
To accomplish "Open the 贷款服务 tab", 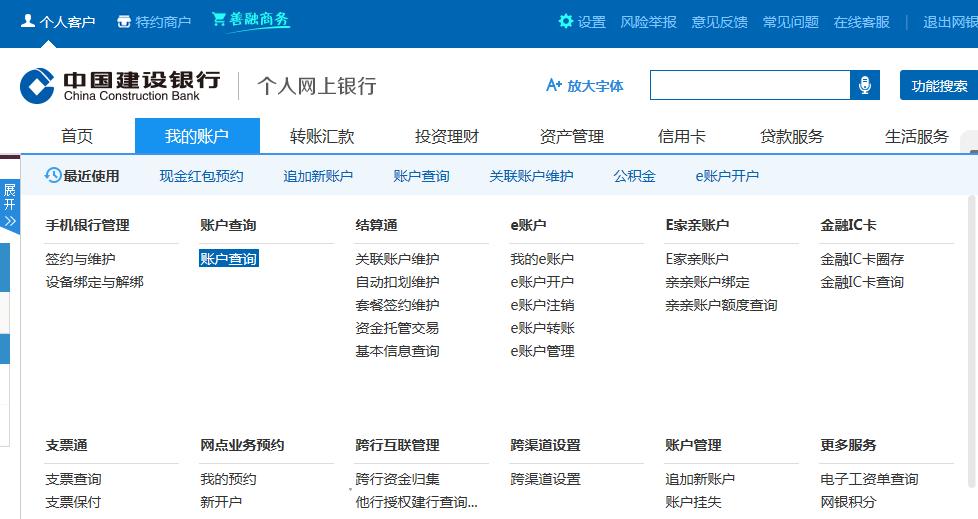I will pos(792,136).
